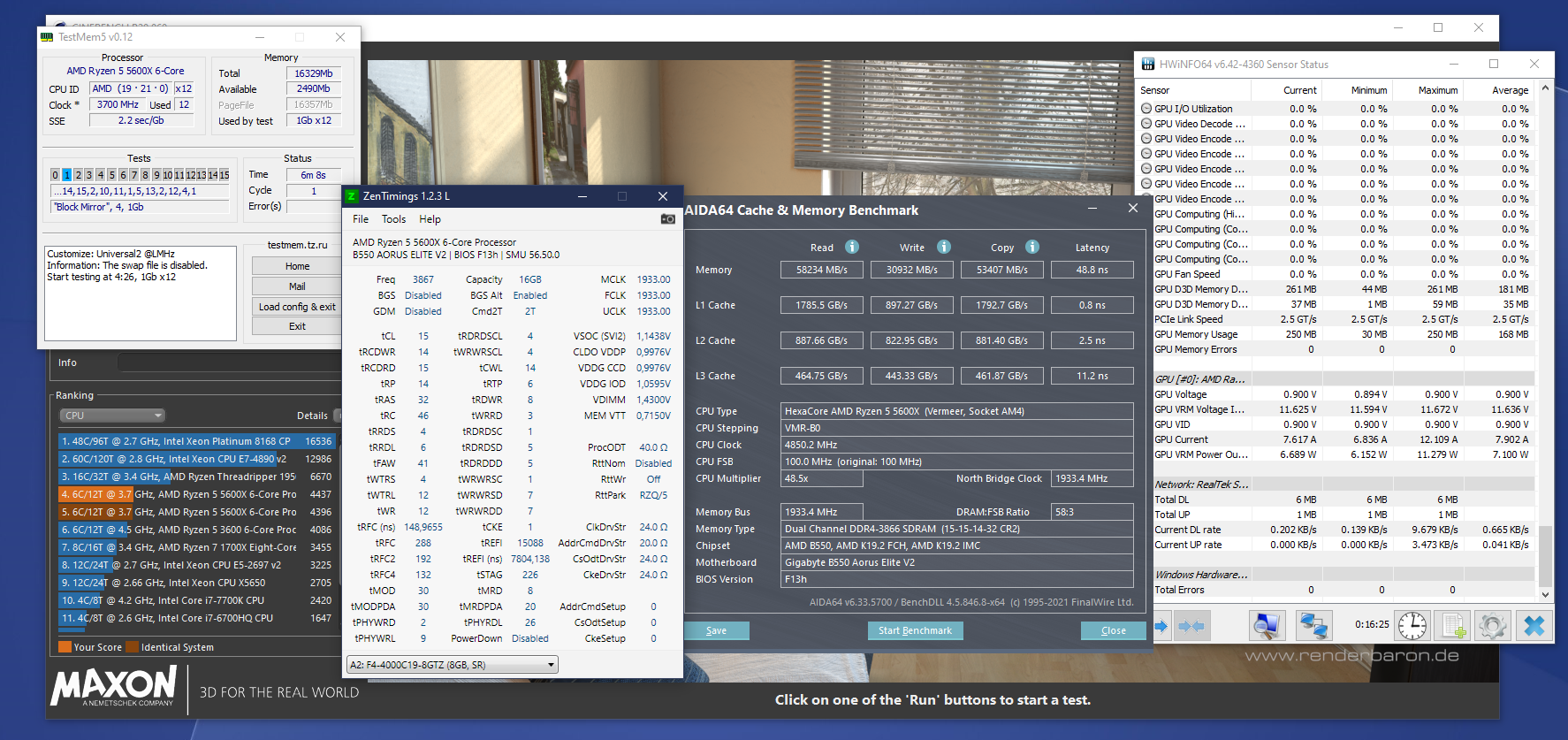Image resolution: width=1568 pixels, height=740 pixels.
Task: Click Start Benchmark in AIDA64
Action: click(915, 630)
